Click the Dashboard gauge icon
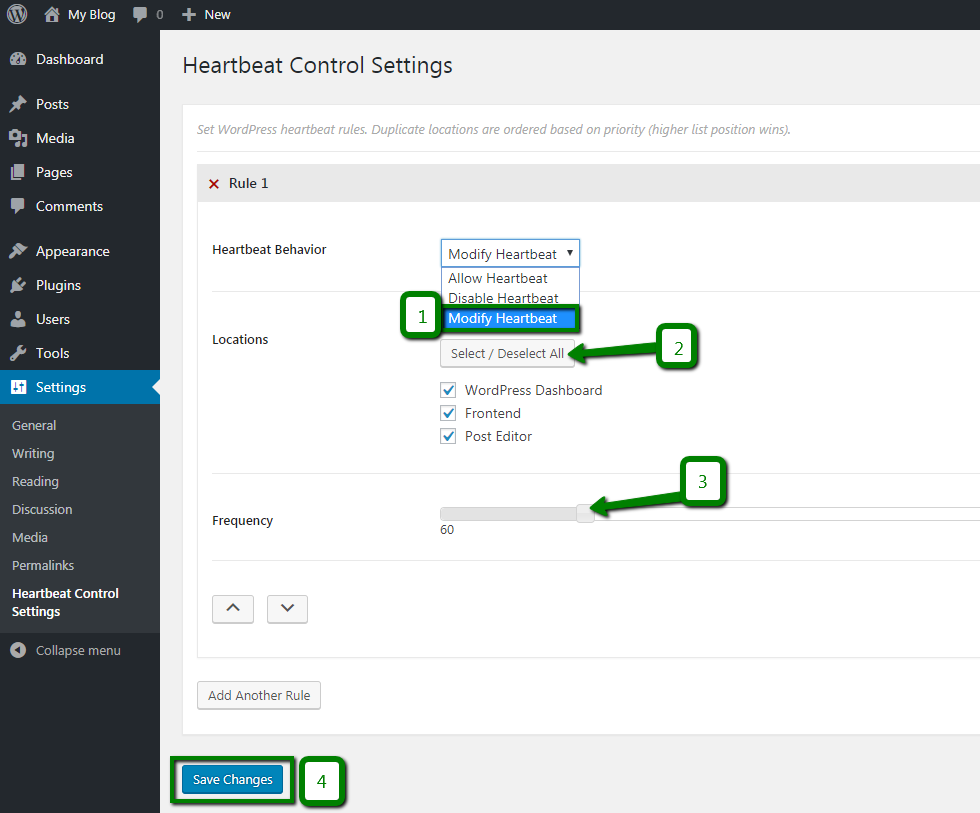 coord(18,59)
